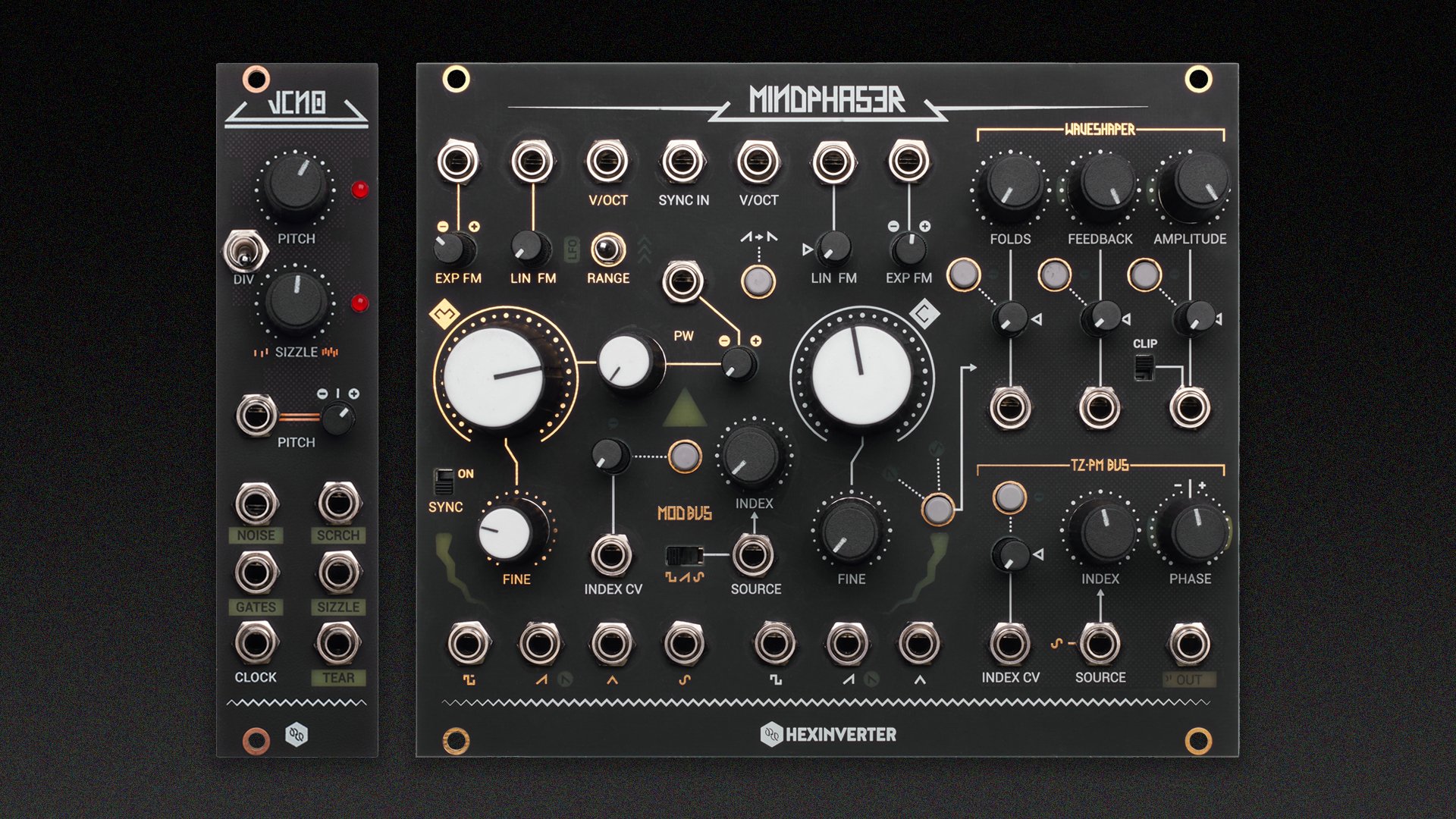
Task: Toggle the RANGE switch below V/OCT
Action: pos(609,246)
